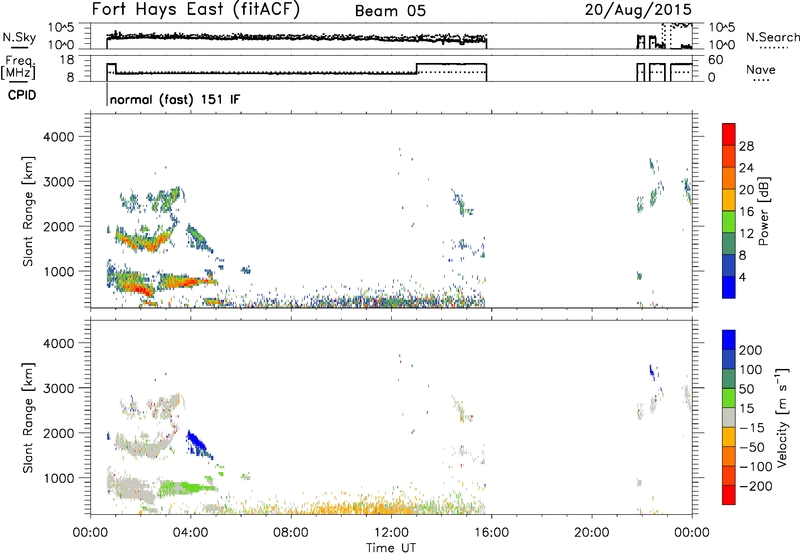Viewport: 800px width, 554px height.
Task: Click 'normal (fast) 151 IF' text
Action: click(175, 99)
